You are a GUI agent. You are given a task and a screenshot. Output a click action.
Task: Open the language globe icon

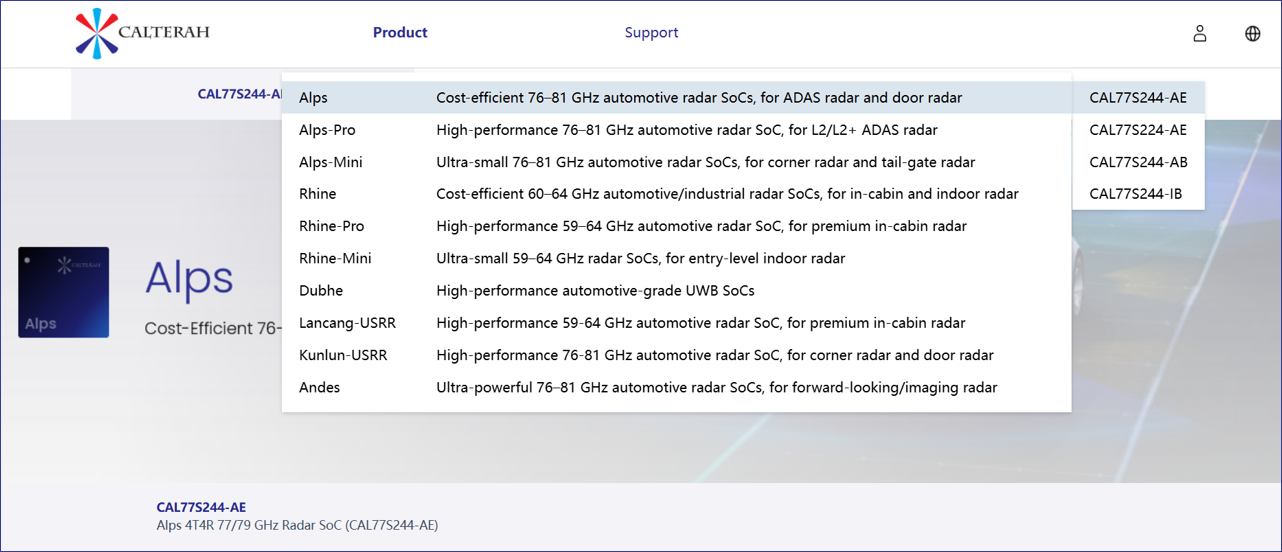pyautogui.click(x=1253, y=33)
